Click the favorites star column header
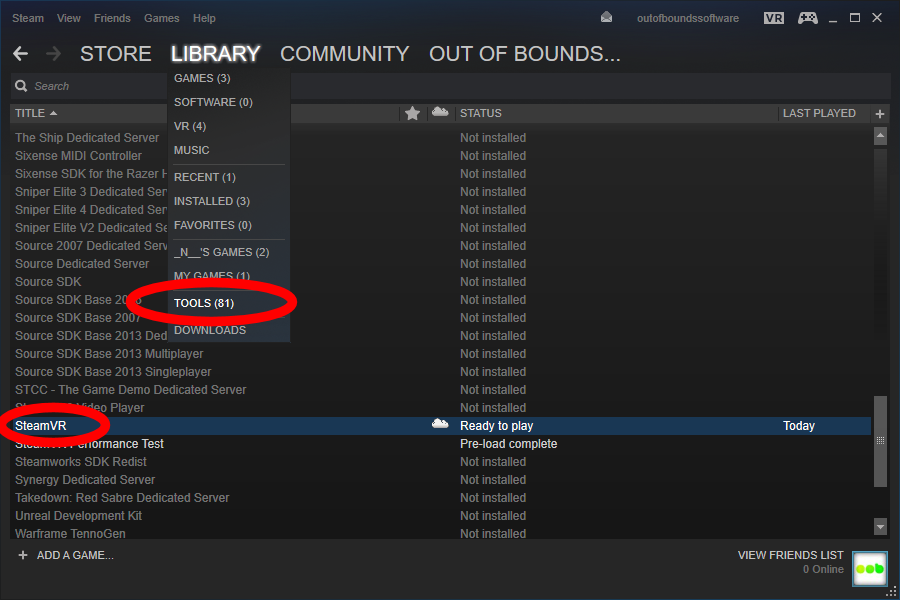This screenshot has width=900, height=600. point(412,114)
